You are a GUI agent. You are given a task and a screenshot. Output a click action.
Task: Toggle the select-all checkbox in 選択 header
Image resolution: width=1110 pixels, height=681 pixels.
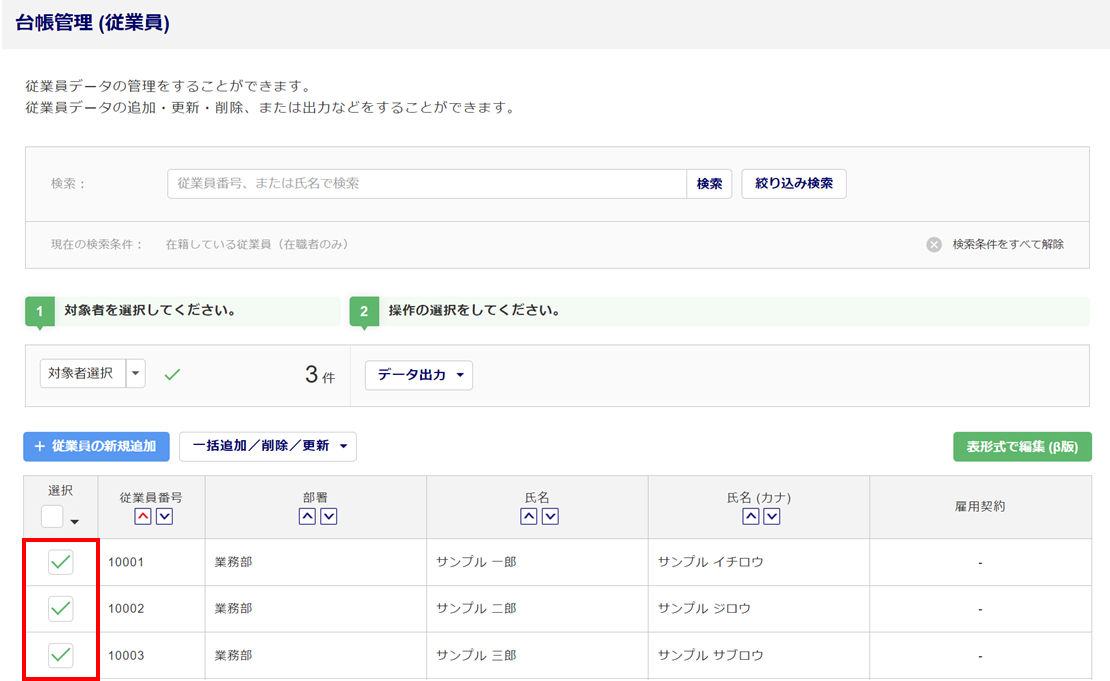coord(52,517)
